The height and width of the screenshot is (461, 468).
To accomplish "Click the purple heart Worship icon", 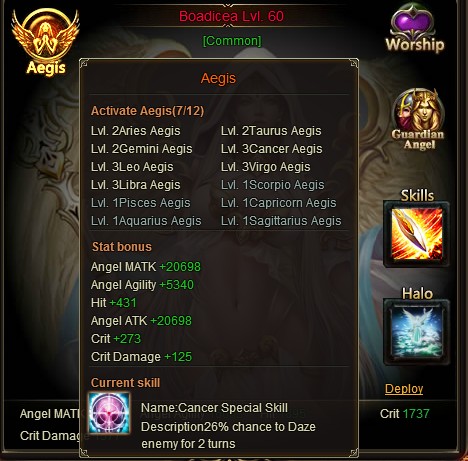I will [414, 29].
